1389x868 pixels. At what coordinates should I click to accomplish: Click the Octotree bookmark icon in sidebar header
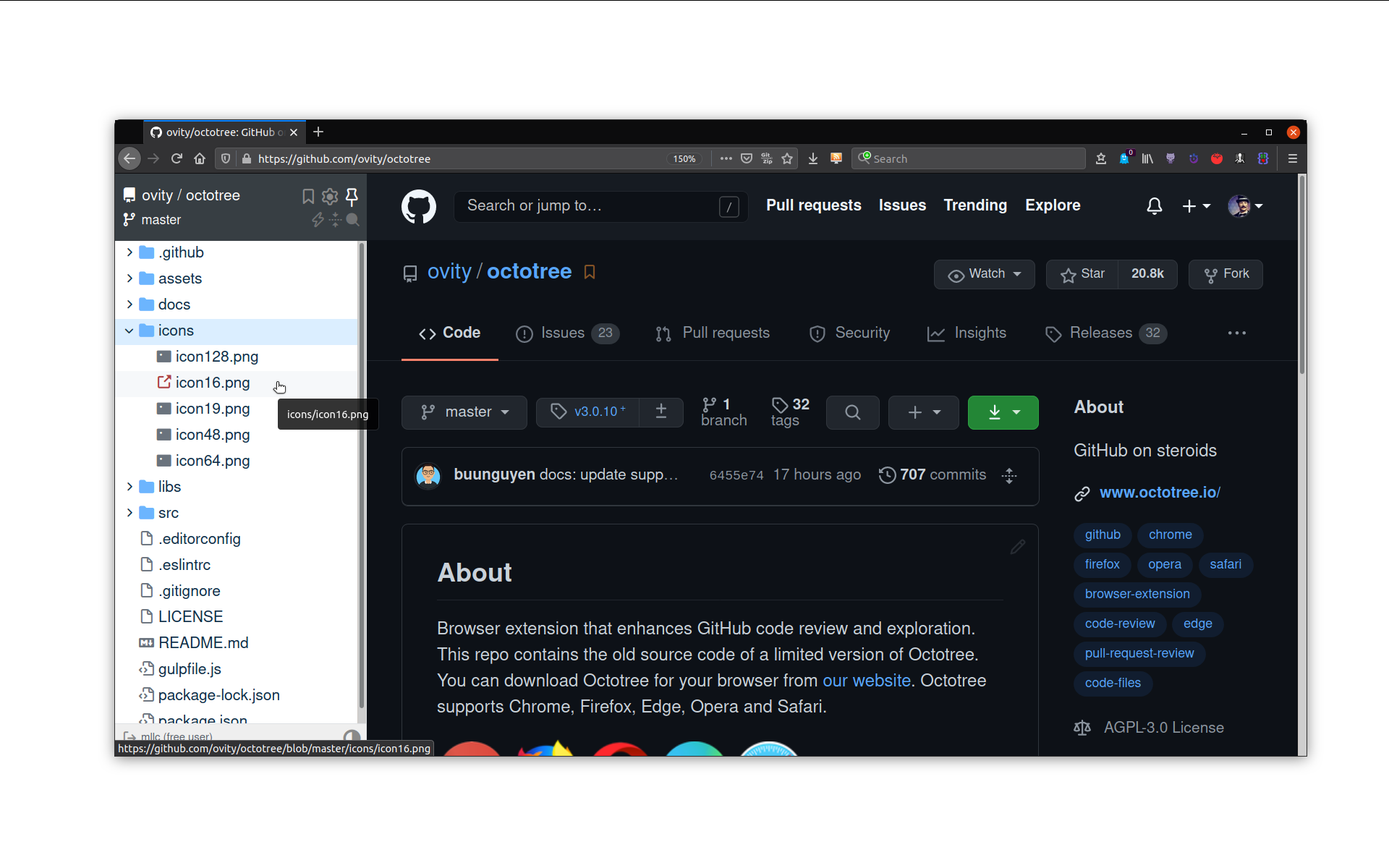(x=308, y=196)
